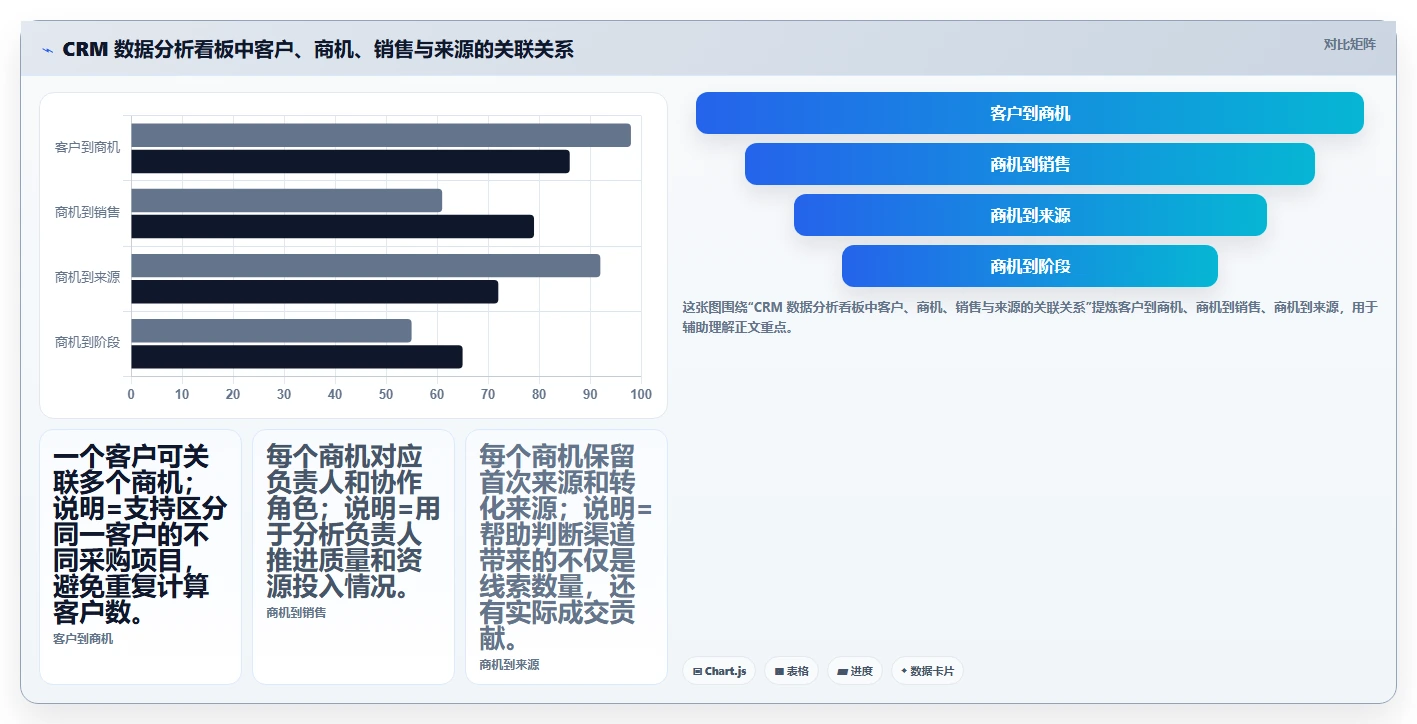Click the 0 tick on the x-axis
Image resolution: width=1417 pixels, height=724 pixels.
(x=131, y=394)
